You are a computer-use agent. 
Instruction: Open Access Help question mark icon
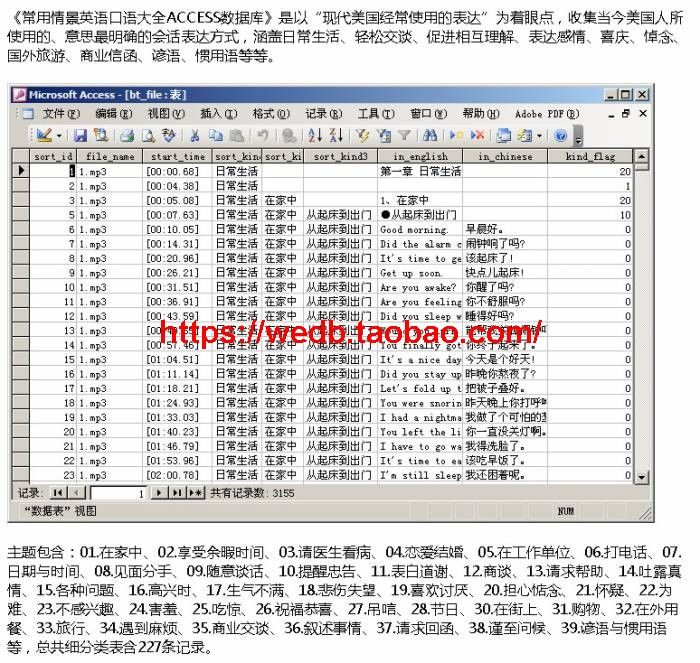(560, 135)
